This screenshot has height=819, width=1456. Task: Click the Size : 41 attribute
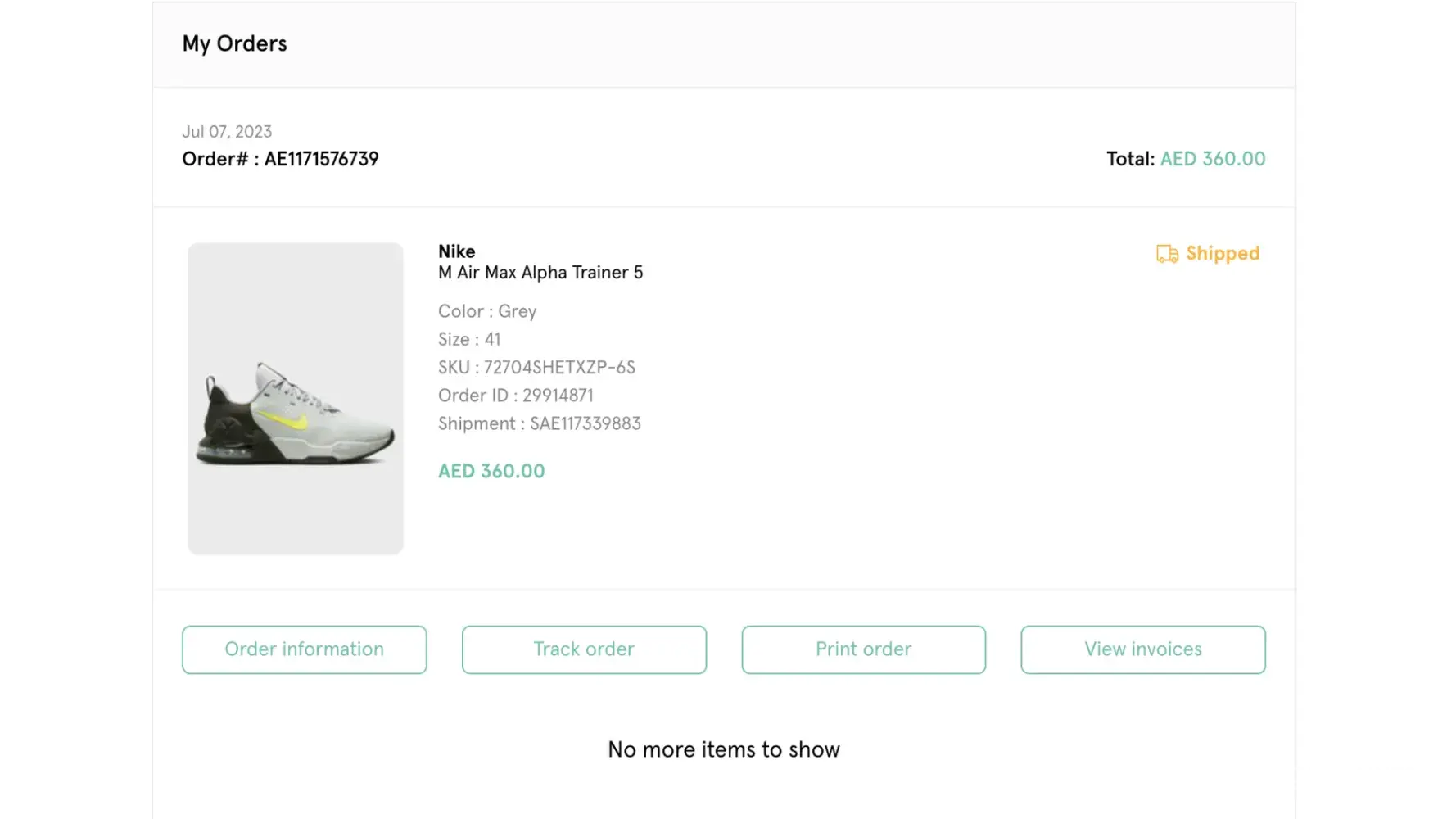468,339
